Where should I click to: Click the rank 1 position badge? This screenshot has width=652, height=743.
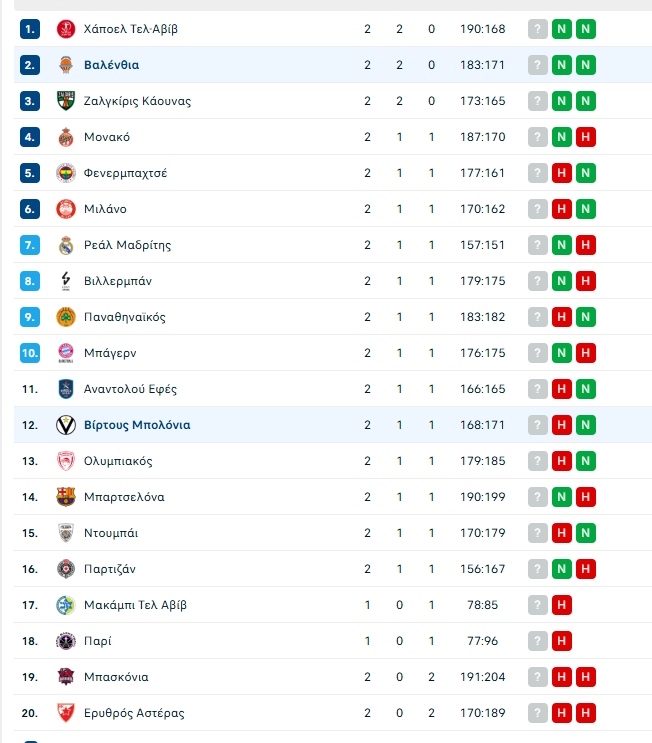tap(29, 29)
